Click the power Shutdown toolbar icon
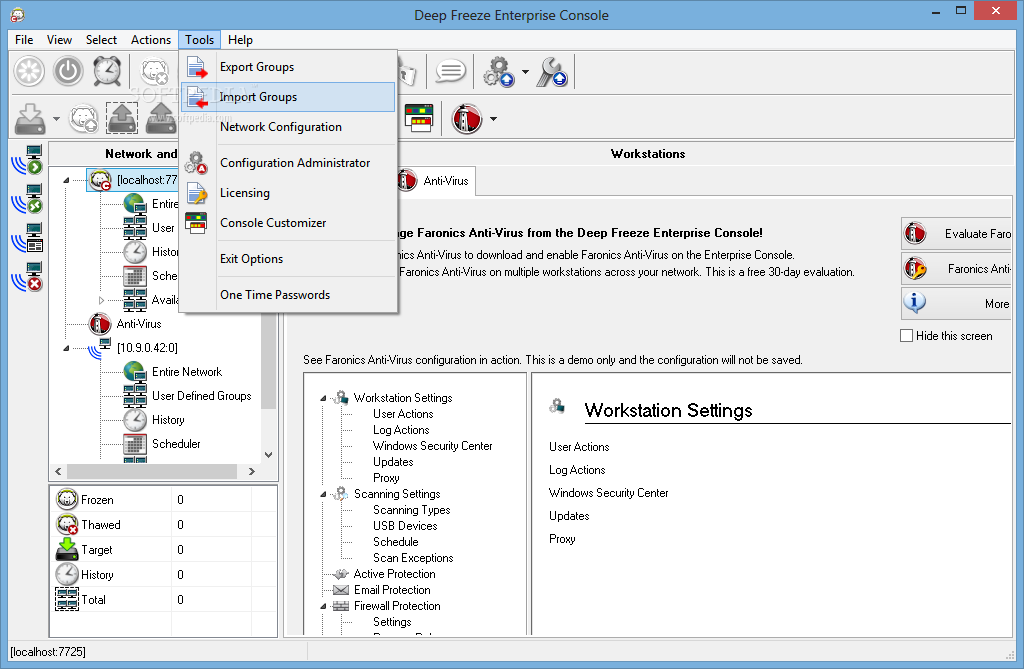Image resolution: width=1024 pixels, height=669 pixels. tap(68, 71)
